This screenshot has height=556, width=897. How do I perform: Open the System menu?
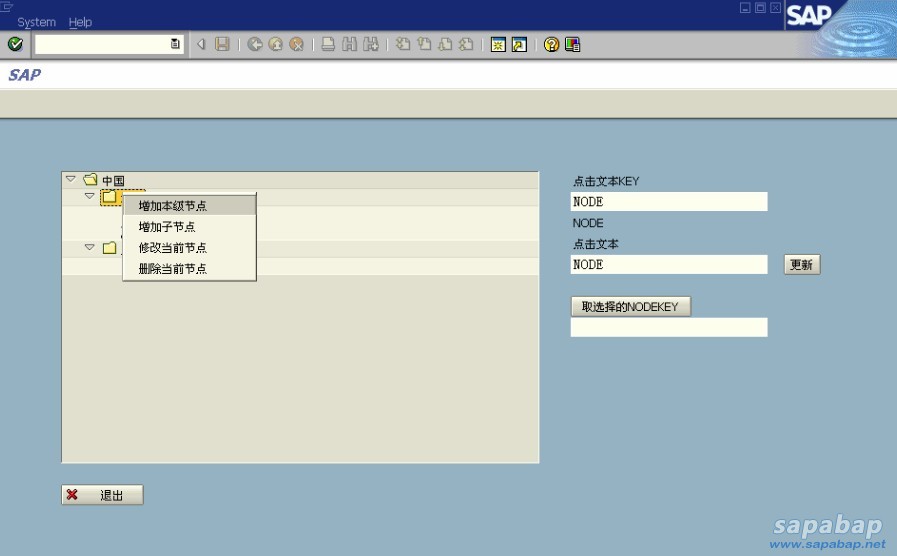pos(37,22)
